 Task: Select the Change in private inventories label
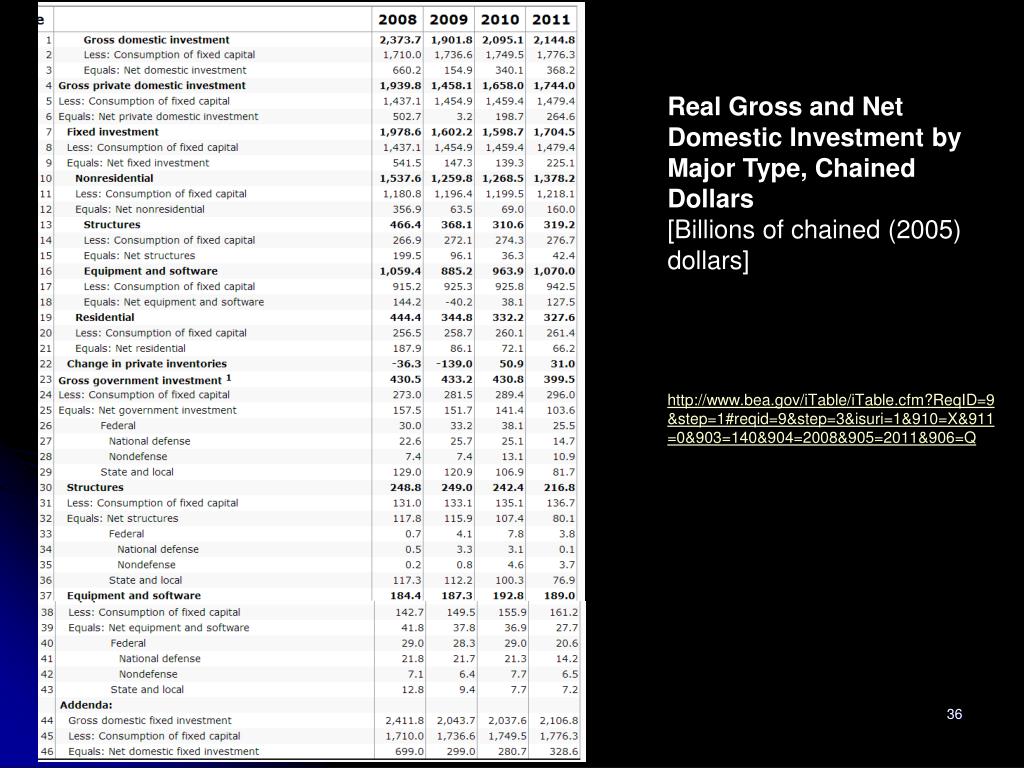146,364
